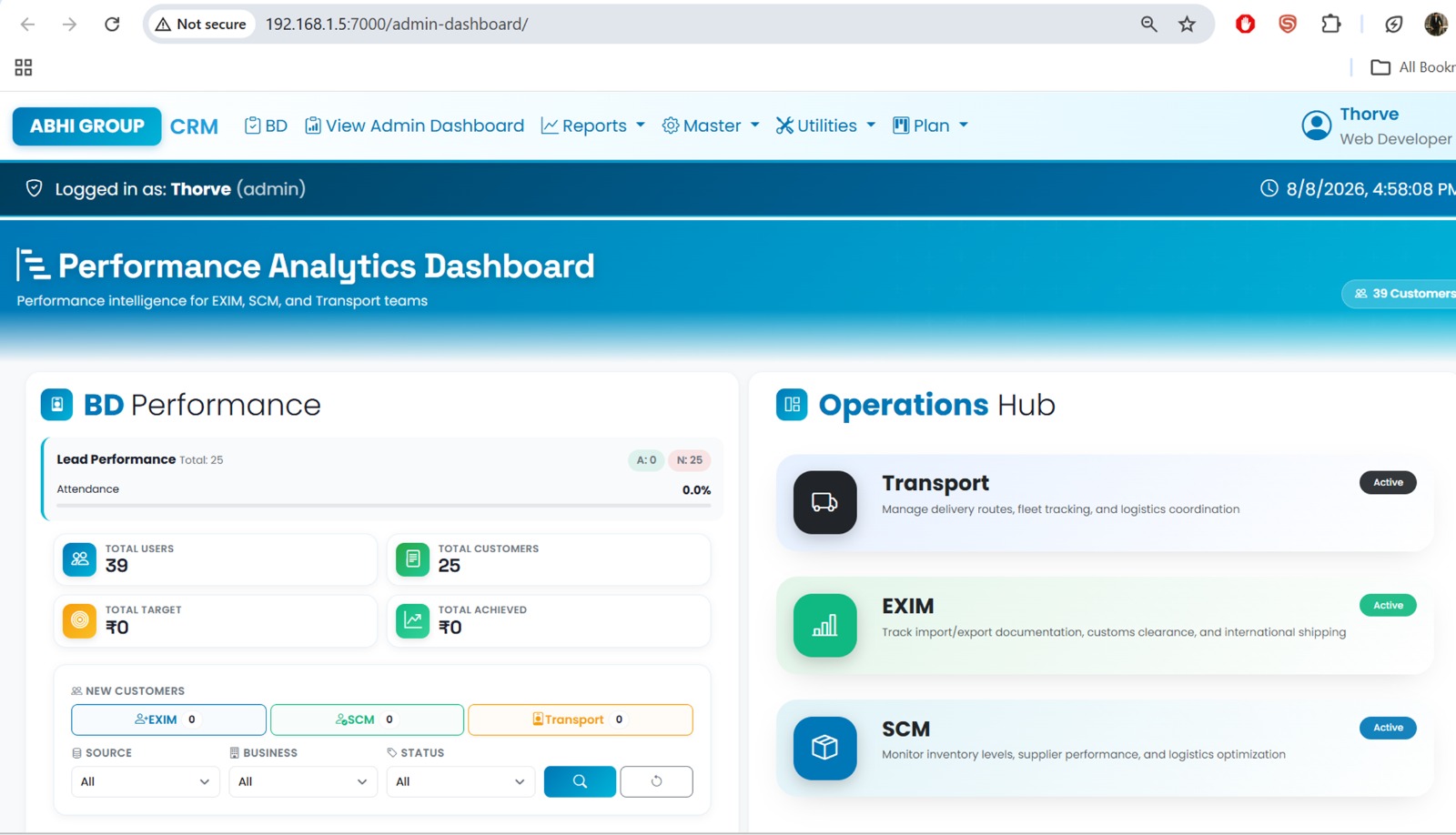Image resolution: width=1456 pixels, height=835 pixels.
Task: Reload the page with the refresh icon
Action: pyautogui.click(x=112, y=25)
